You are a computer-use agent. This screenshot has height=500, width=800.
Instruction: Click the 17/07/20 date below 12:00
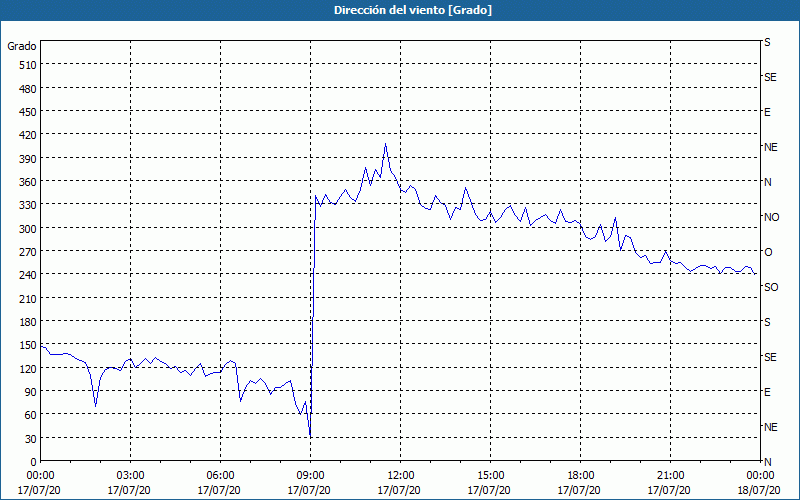399,490
